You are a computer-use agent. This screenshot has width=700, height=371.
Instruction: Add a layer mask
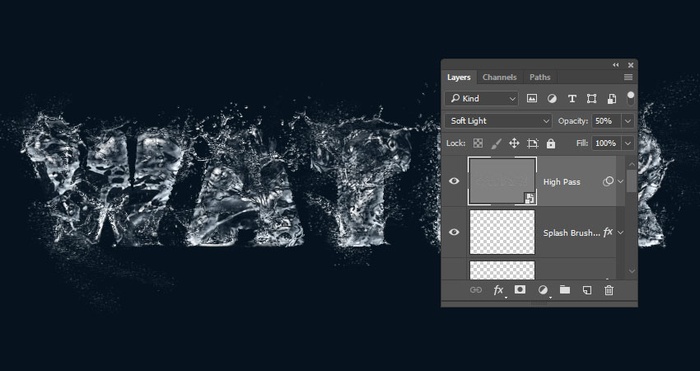pyautogui.click(x=520, y=290)
